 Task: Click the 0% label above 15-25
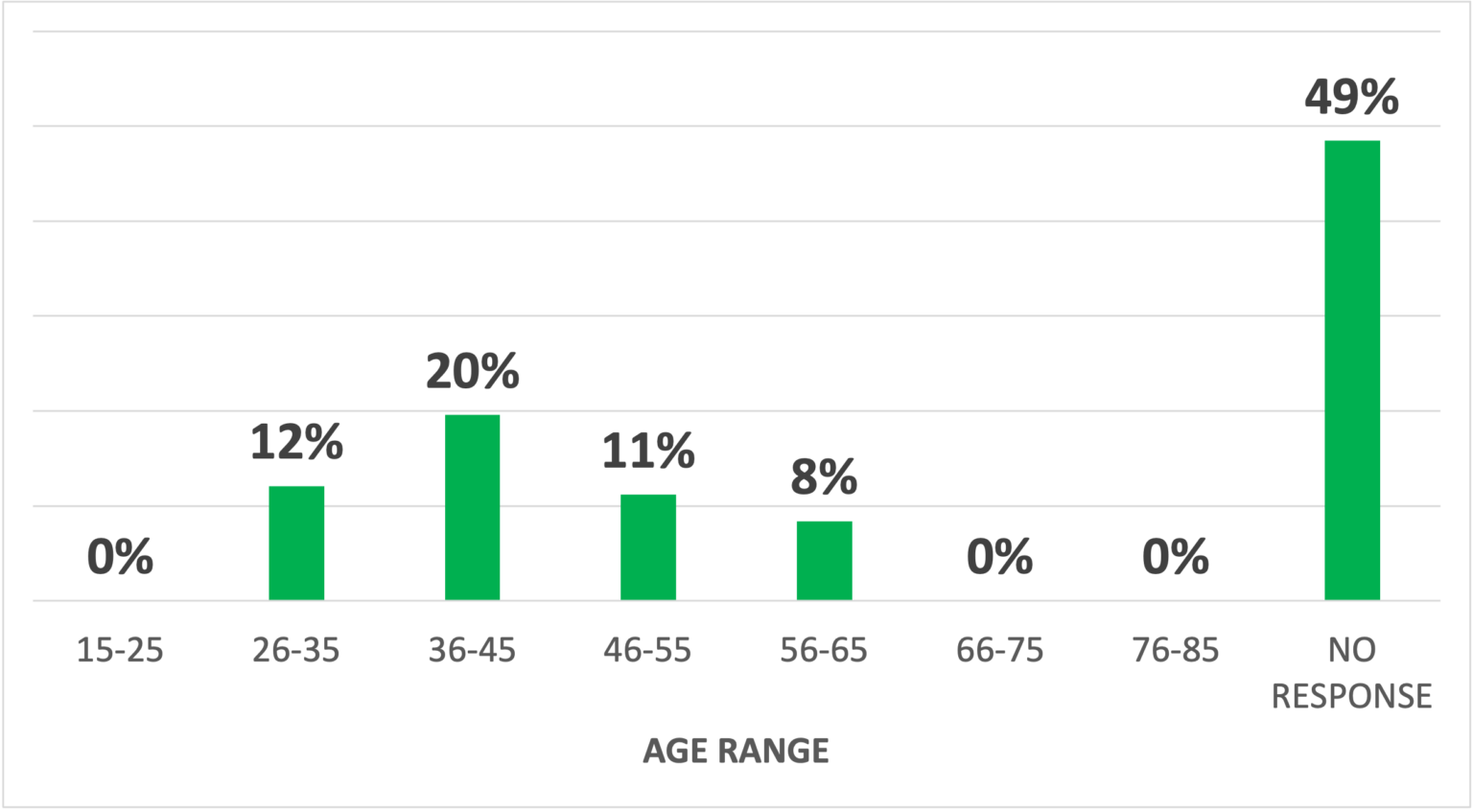(120, 557)
